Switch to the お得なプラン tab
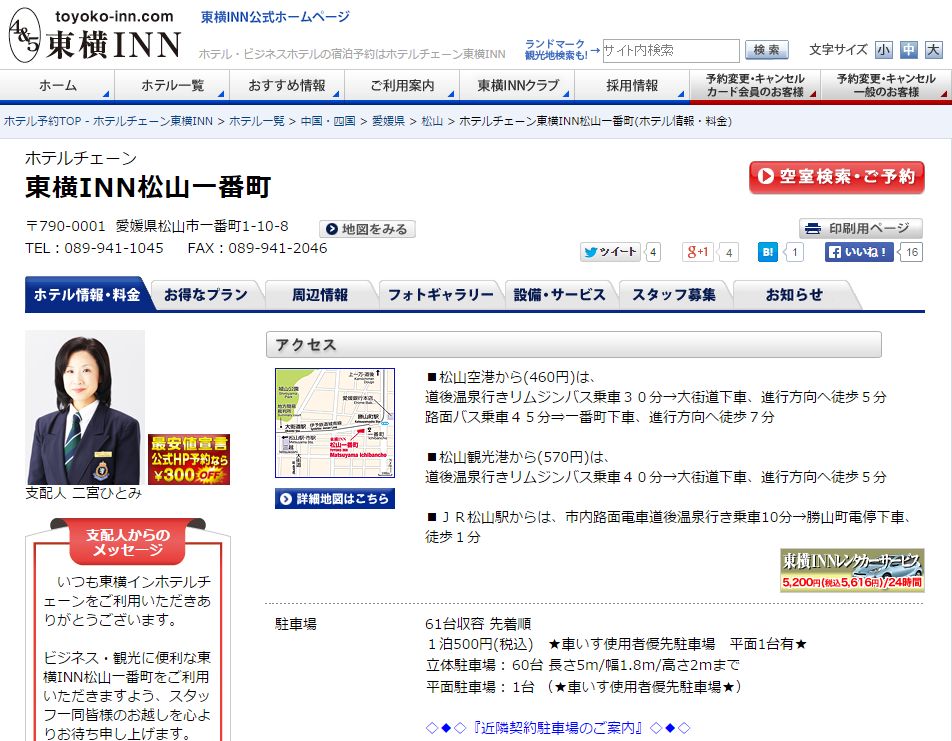 click(206, 295)
